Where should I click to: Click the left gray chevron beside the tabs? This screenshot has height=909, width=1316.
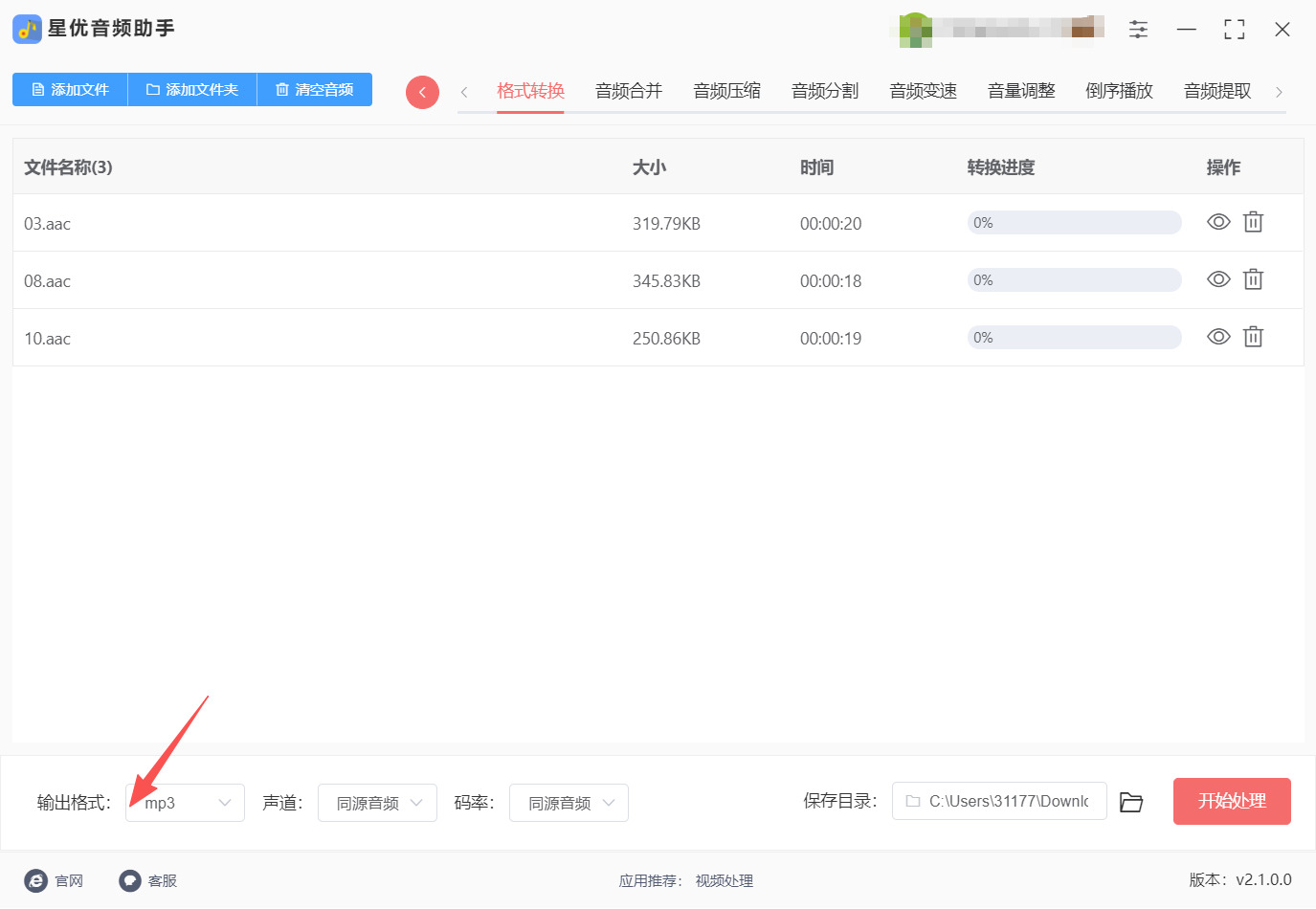pyautogui.click(x=464, y=92)
